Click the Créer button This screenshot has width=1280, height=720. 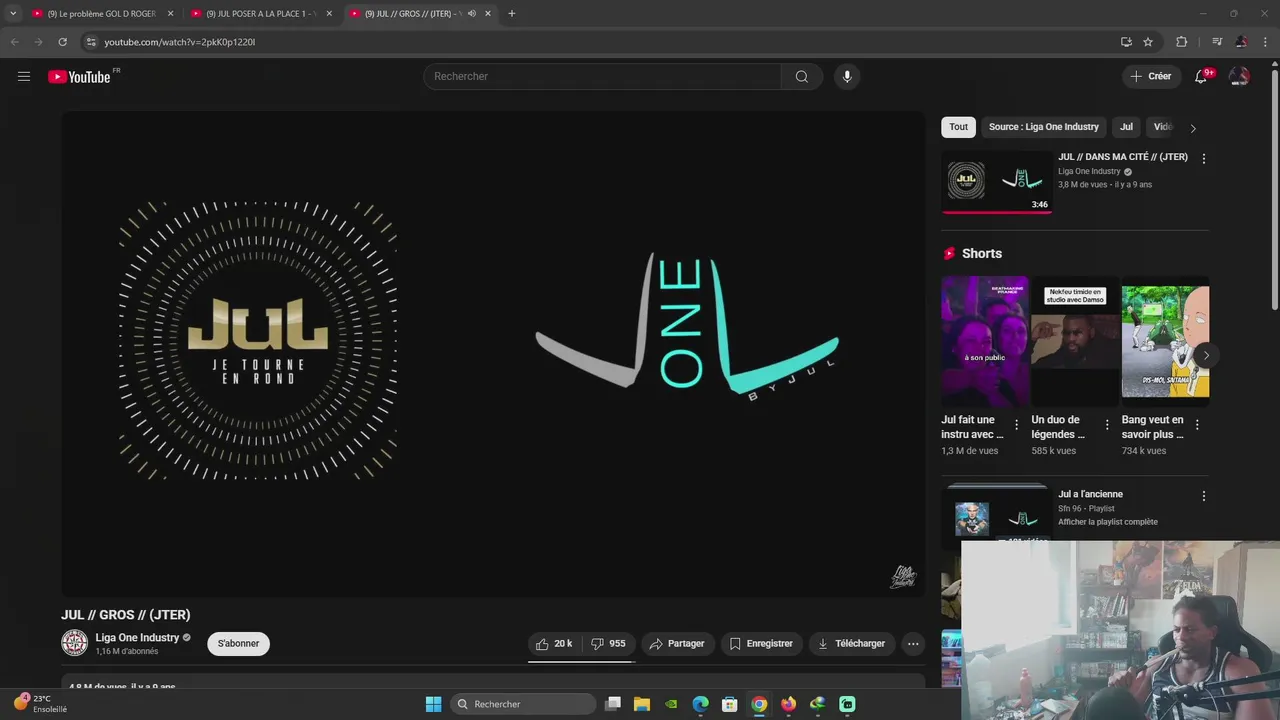click(1151, 76)
